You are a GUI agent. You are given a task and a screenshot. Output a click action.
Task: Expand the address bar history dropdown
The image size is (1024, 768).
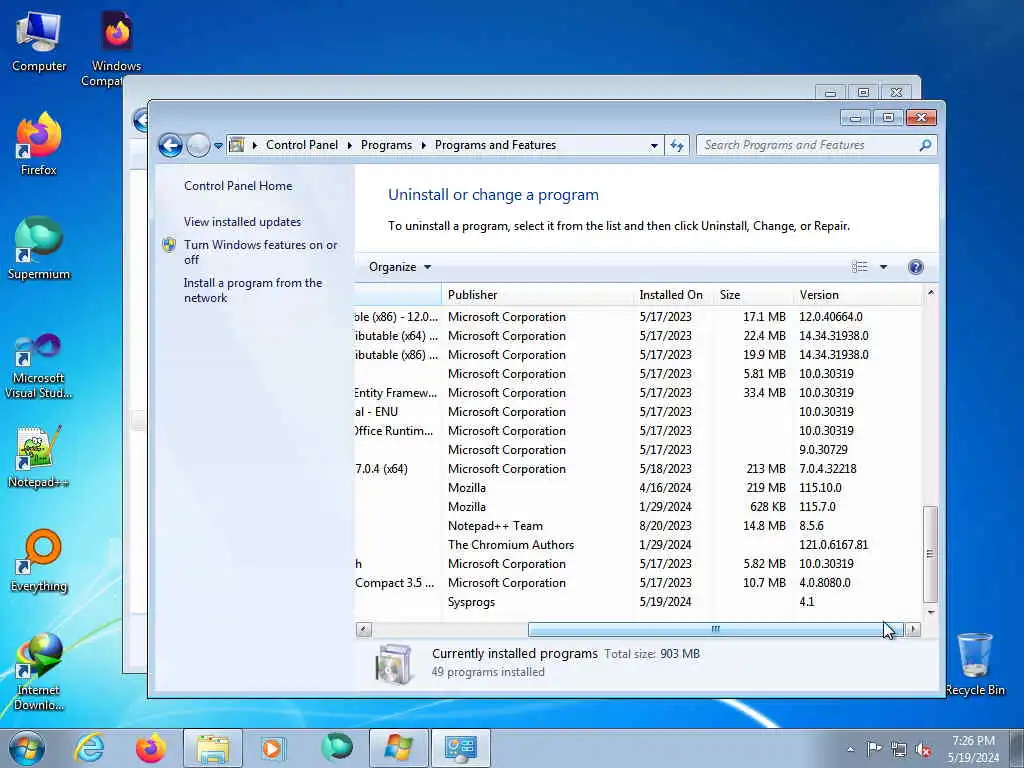coord(654,146)
